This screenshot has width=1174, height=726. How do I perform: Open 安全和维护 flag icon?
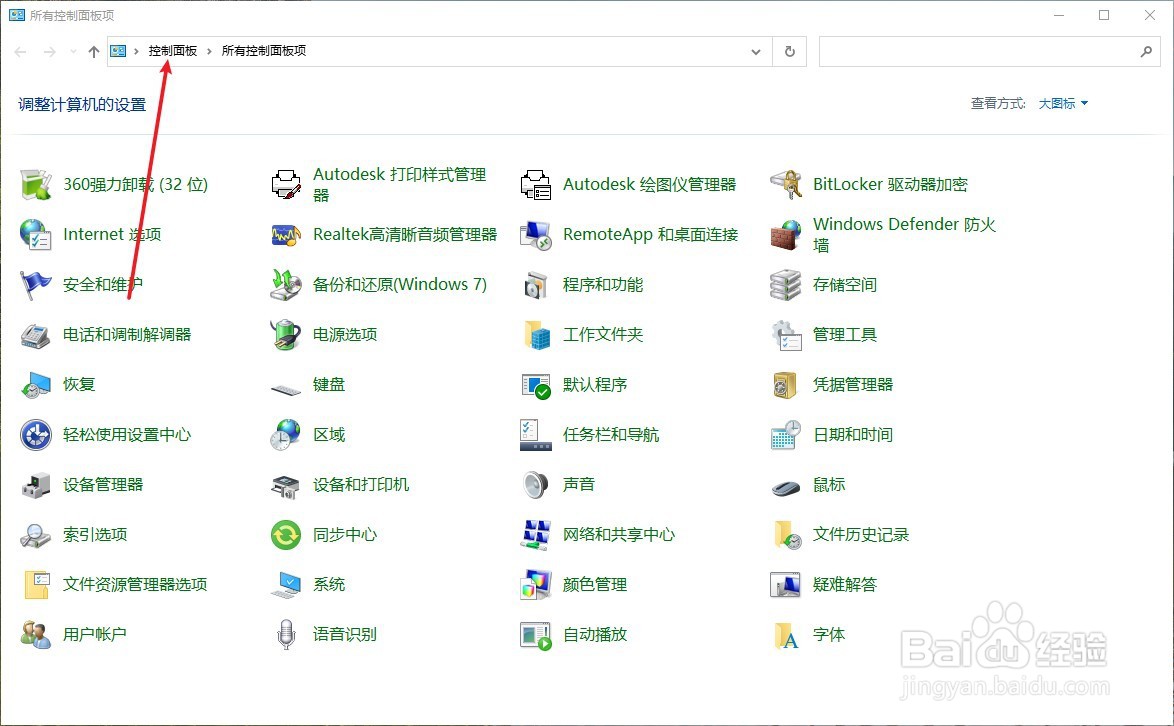click(35, 284)
